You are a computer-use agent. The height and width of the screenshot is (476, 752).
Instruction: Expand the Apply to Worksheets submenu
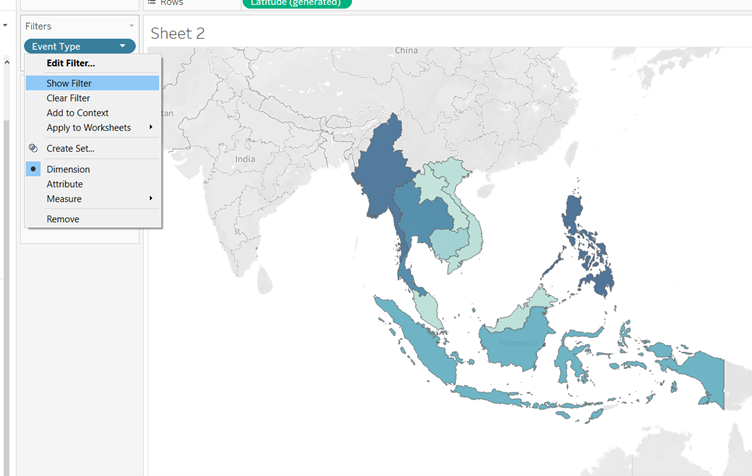(x=151, y=127)
